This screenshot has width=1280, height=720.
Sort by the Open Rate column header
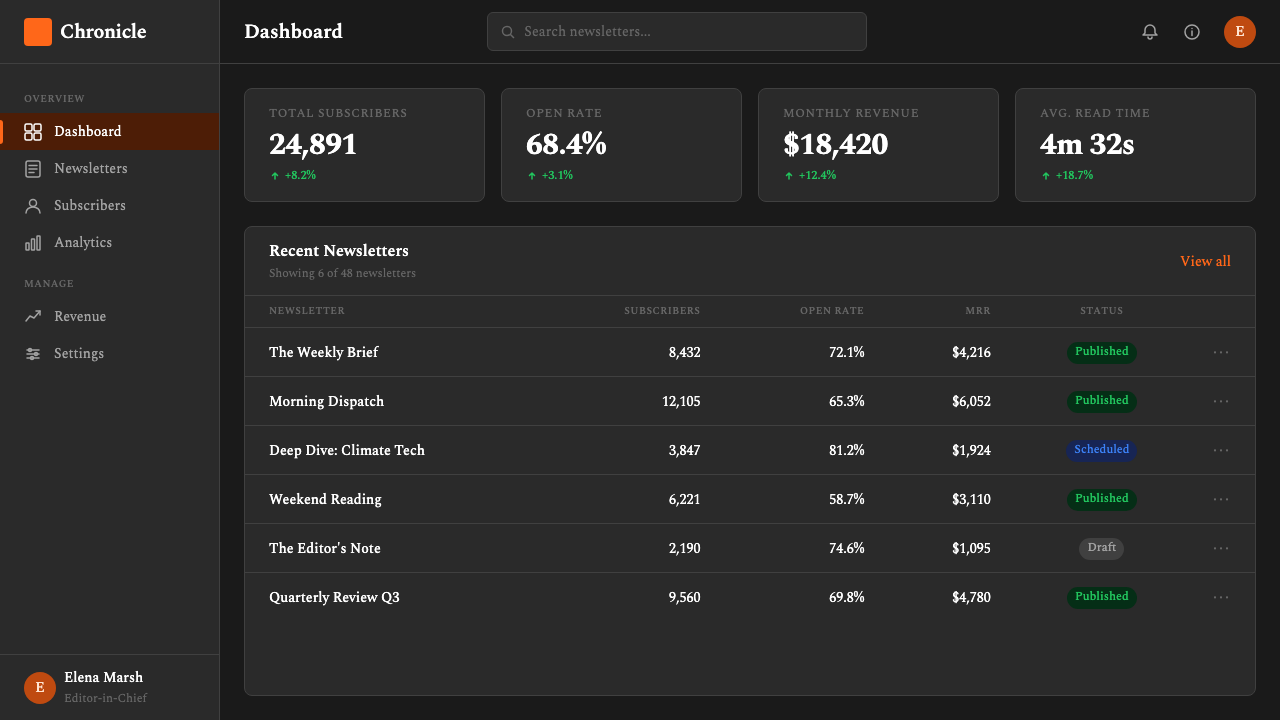coord(832,311)
